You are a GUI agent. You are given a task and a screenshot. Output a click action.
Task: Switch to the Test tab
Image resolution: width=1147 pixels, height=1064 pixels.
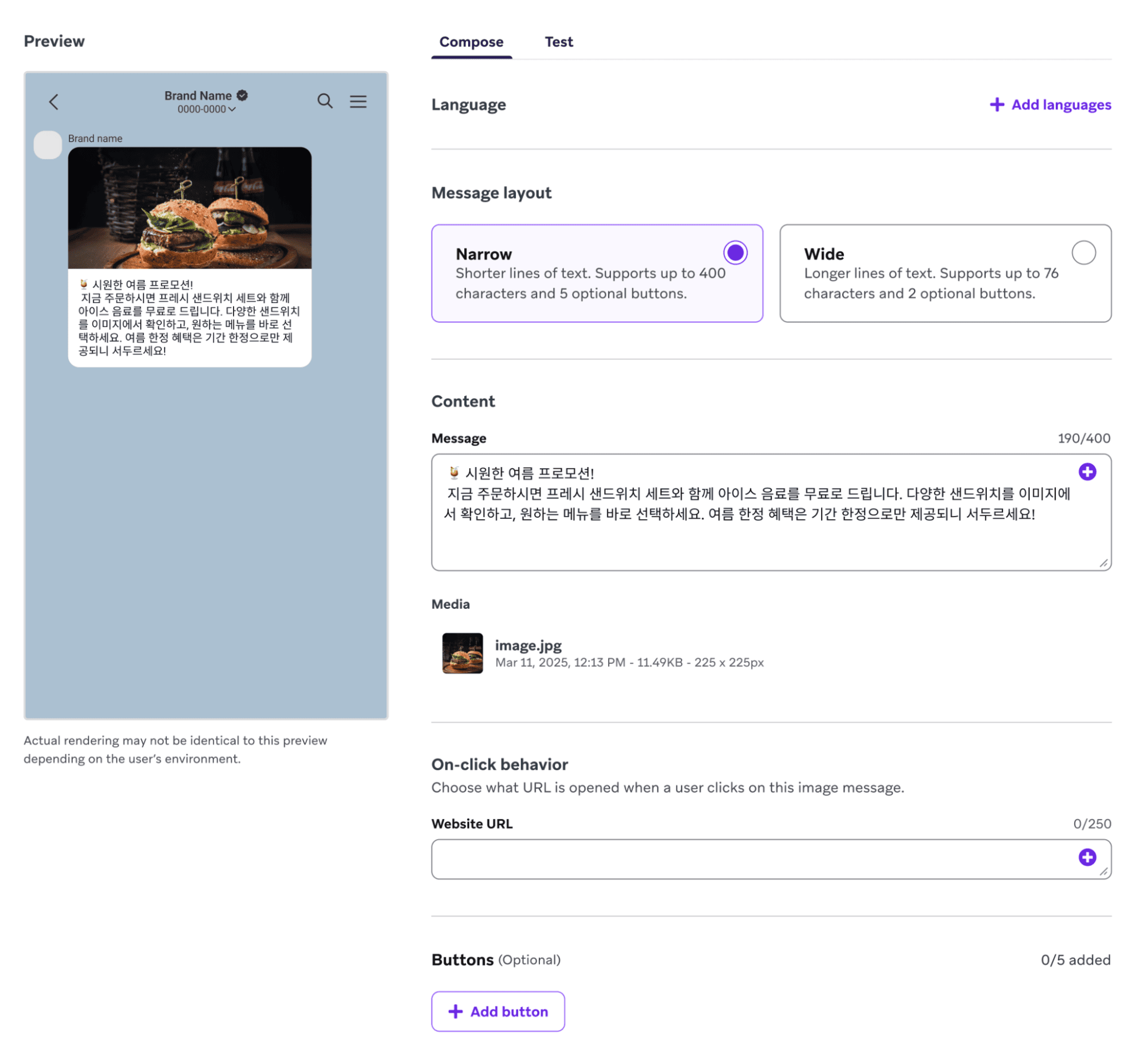click(x=558, y=41)
